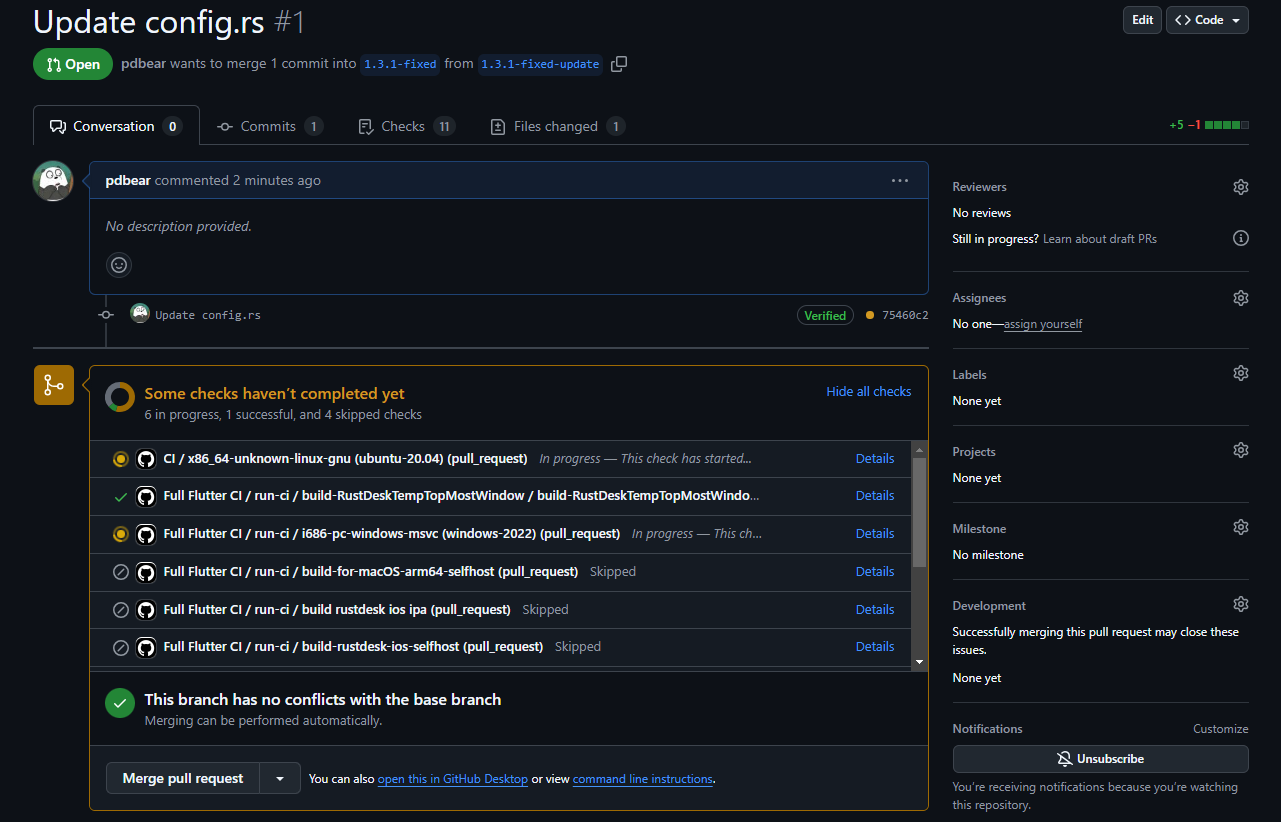Screen dimensions: 1281x822
Task: Open Details for build rustdesk ios ipa check
Action: [875, 610]
